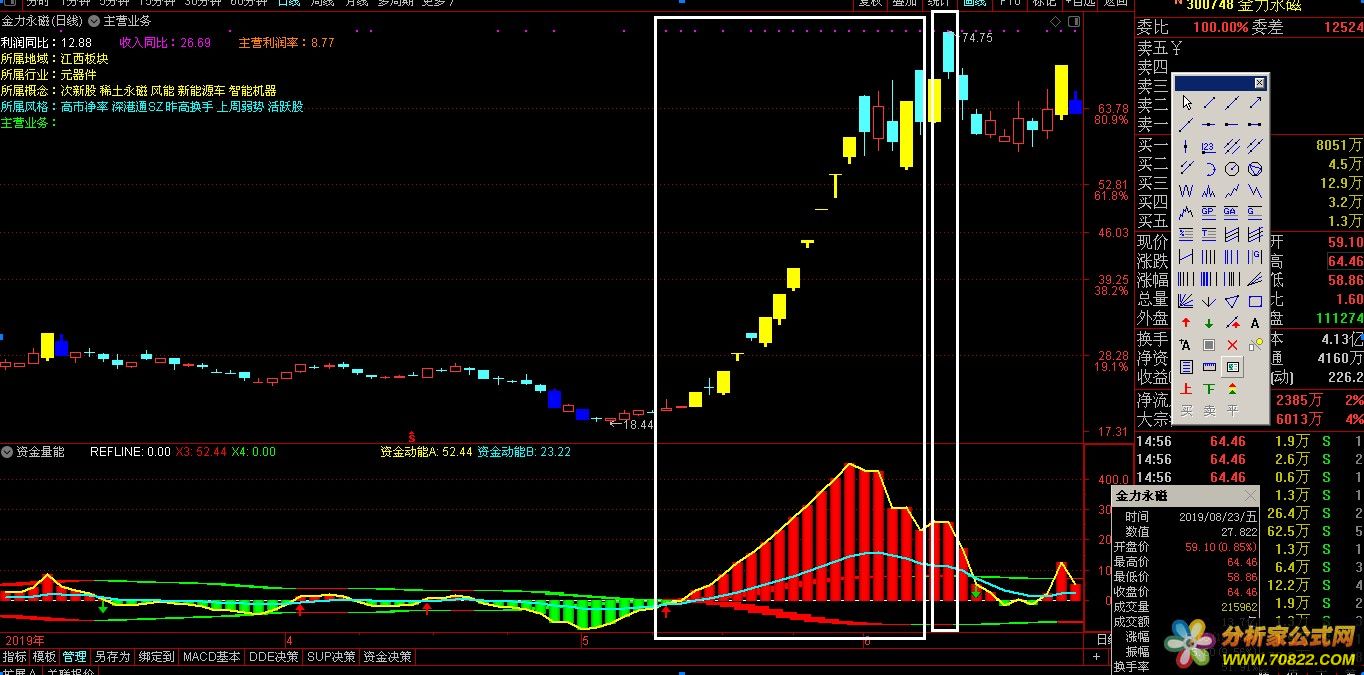Click the 买 button in drawing palette
Viewport: 1364px width, 675px height.
(x=1187, y=409)
